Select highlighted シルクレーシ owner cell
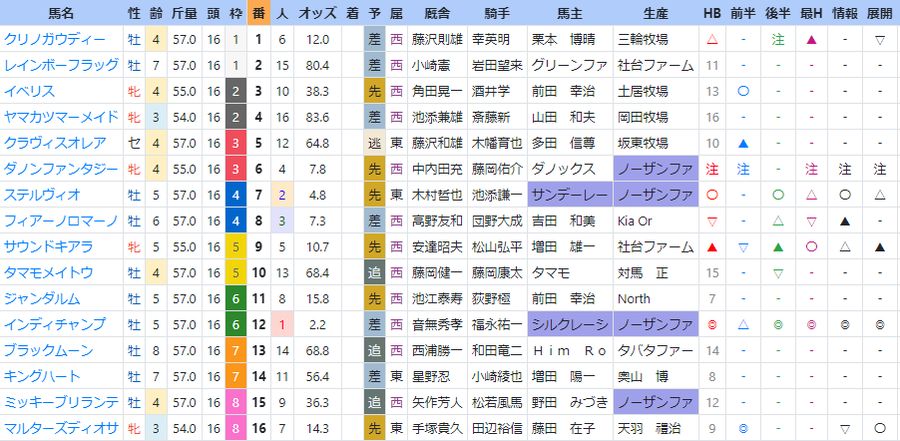The height and width of the screenshot is (441, 900). pos(570,324)
